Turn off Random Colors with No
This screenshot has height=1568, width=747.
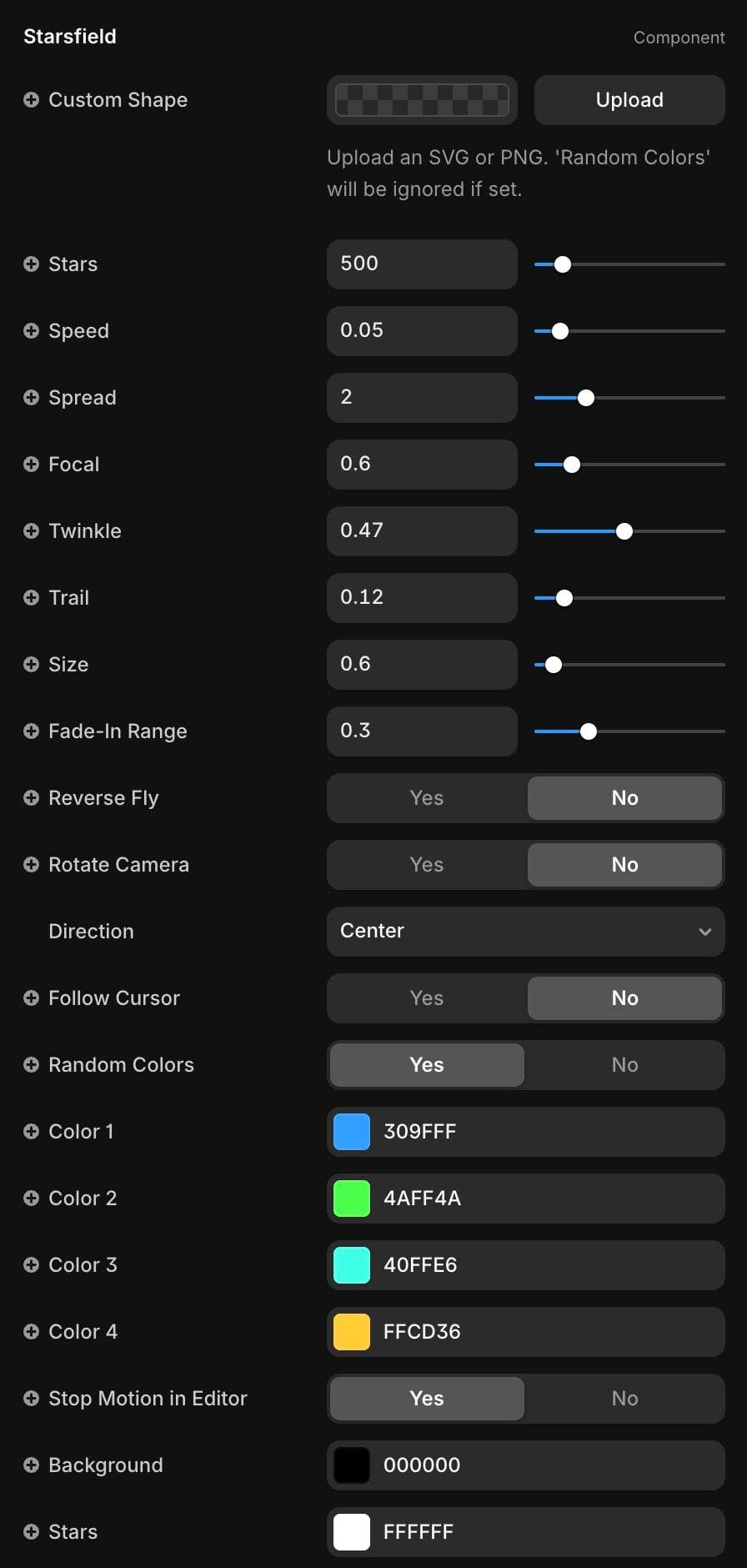click(x=624, y=1065)
